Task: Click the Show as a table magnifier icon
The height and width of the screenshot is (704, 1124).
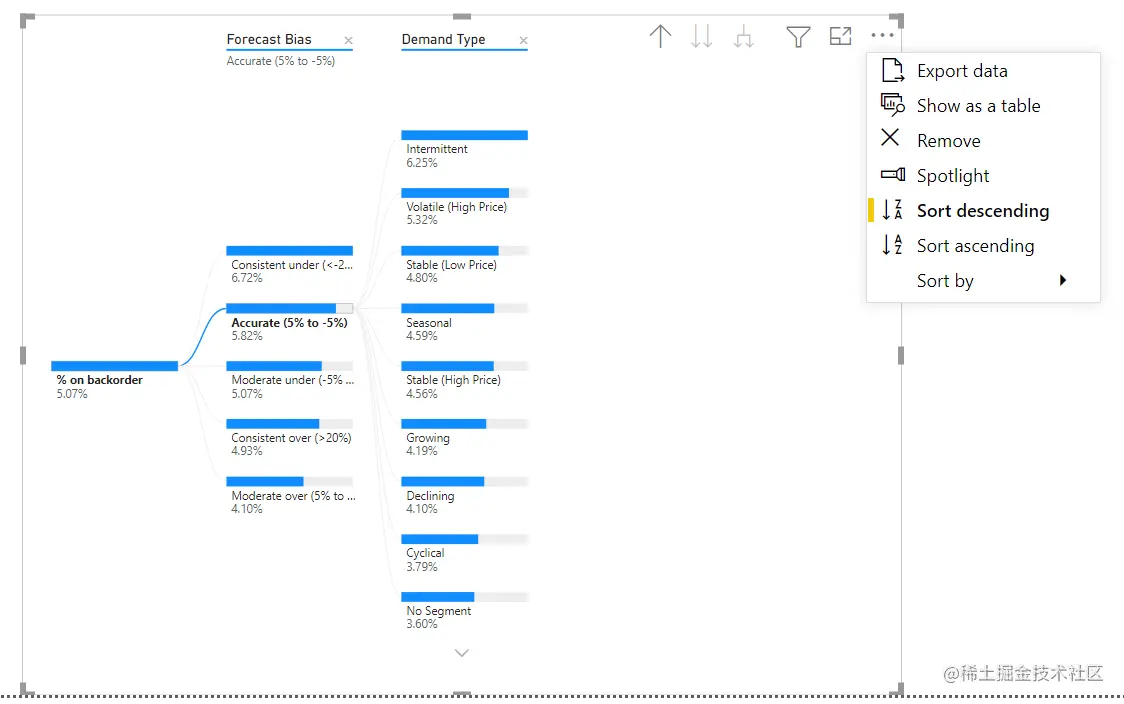Action: point(891,105)
